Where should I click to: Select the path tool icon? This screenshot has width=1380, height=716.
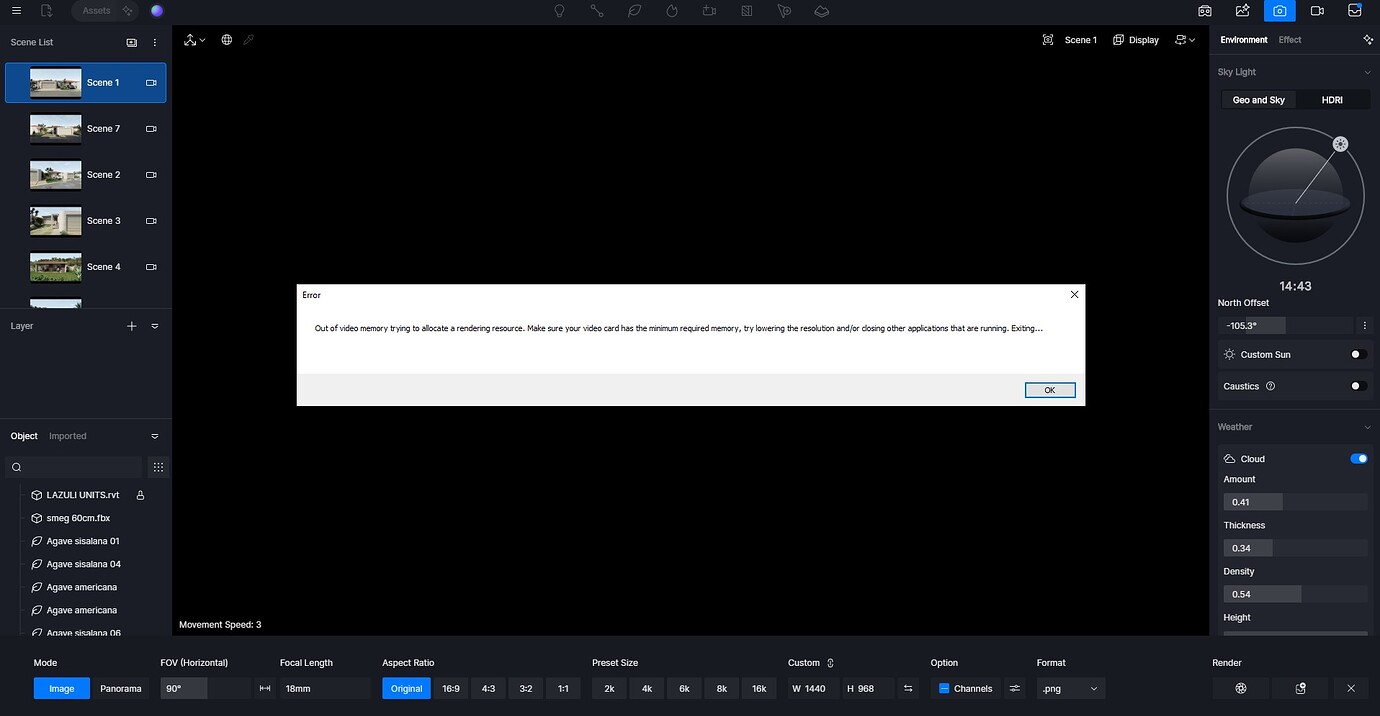pos(597,11)
